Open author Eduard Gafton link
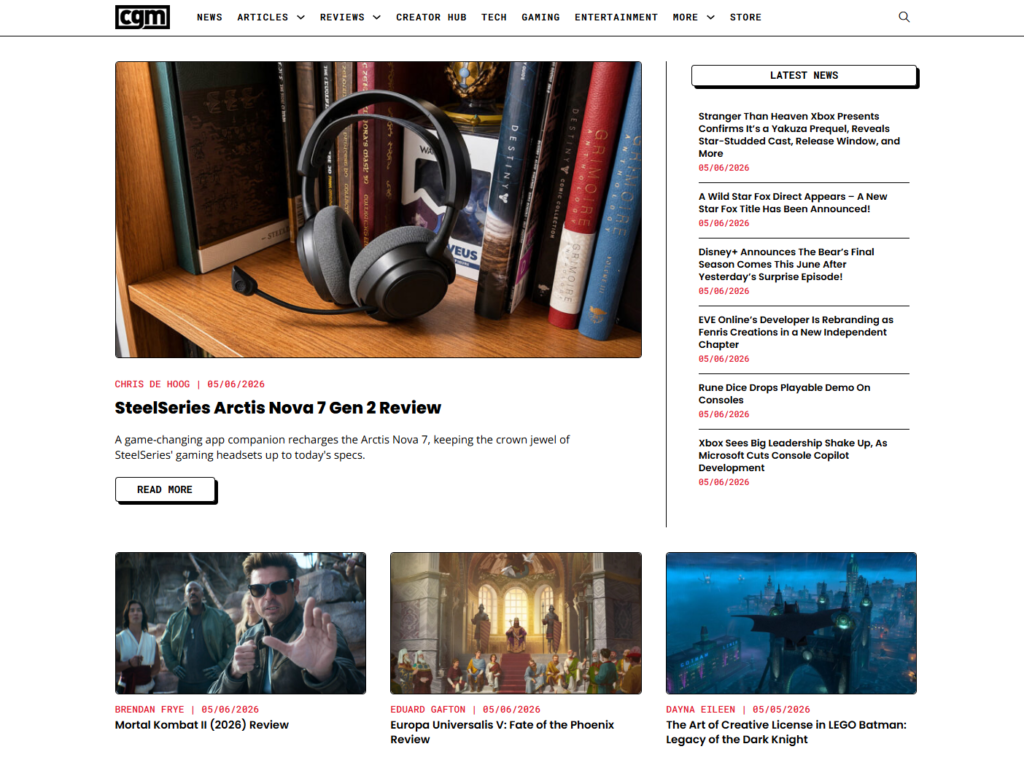Screen dimensions: 1024x760 [x=428, y=710]
